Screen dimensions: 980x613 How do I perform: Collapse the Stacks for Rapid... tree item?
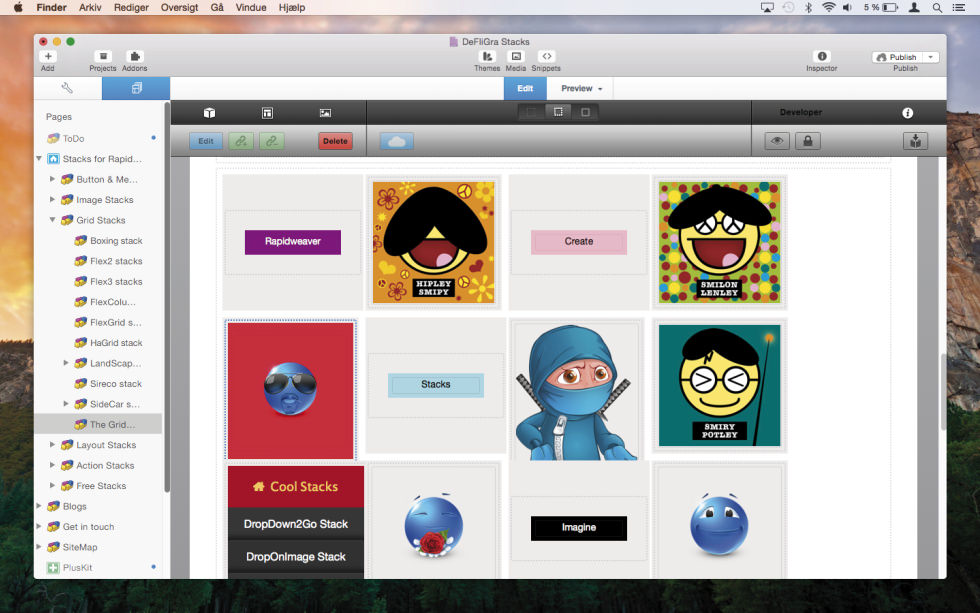click(39, 159)
